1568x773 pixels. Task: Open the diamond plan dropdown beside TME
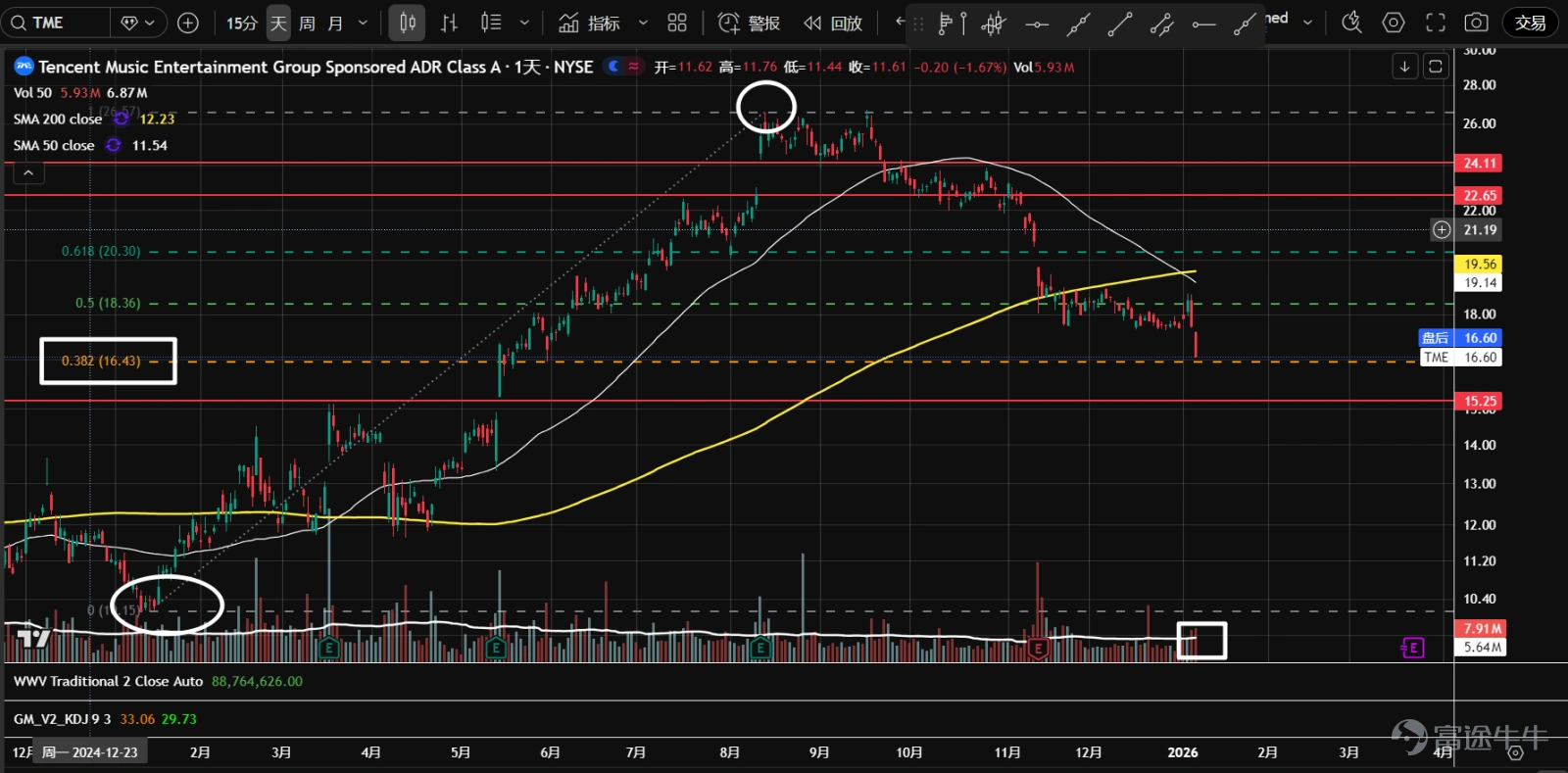(138, 23)
